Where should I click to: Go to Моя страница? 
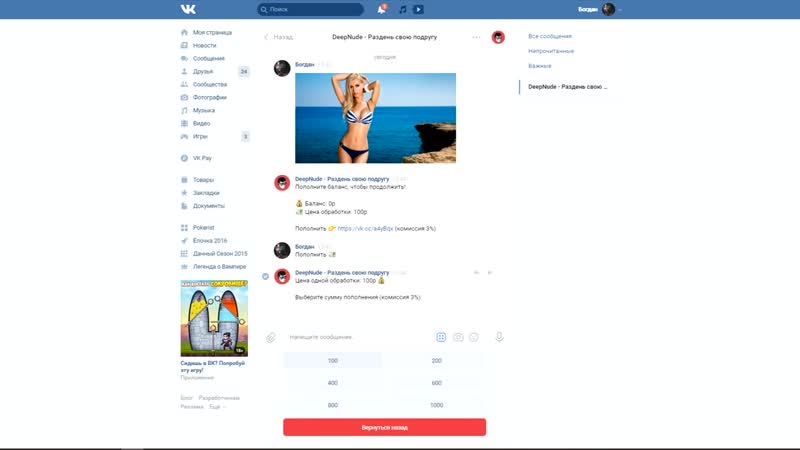(212, 32)
